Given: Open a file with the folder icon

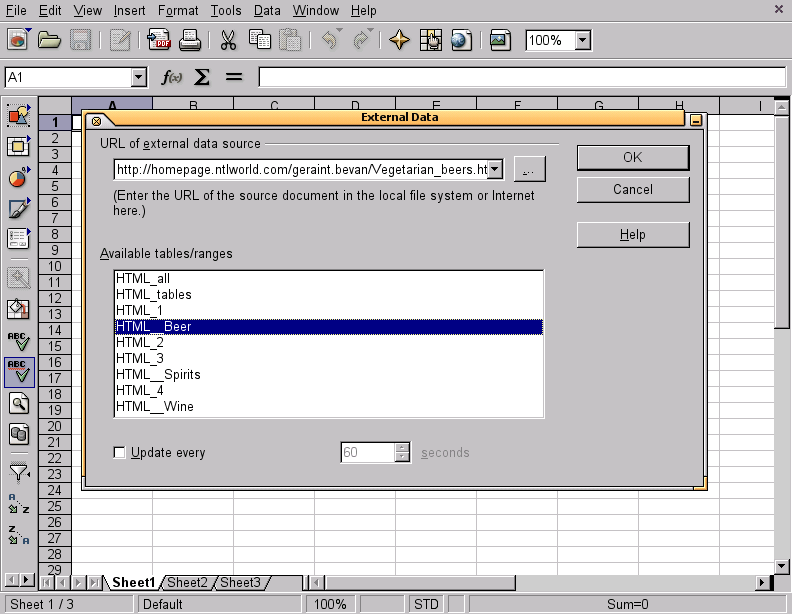Looking at the screenshot, I should 49,40.
